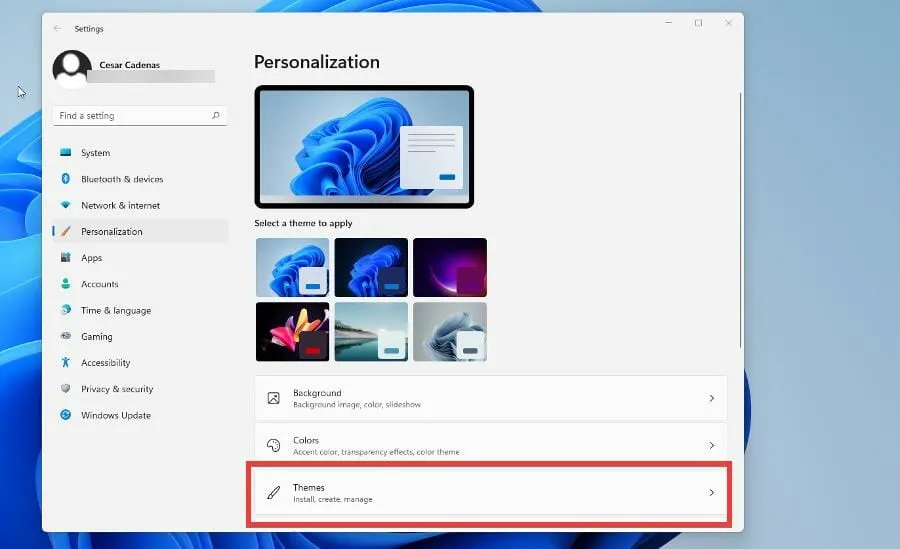Choose the colorful flower dark theme
This screenshot has width=900, height=549.
pyautogui.click(x=292, y=331)
